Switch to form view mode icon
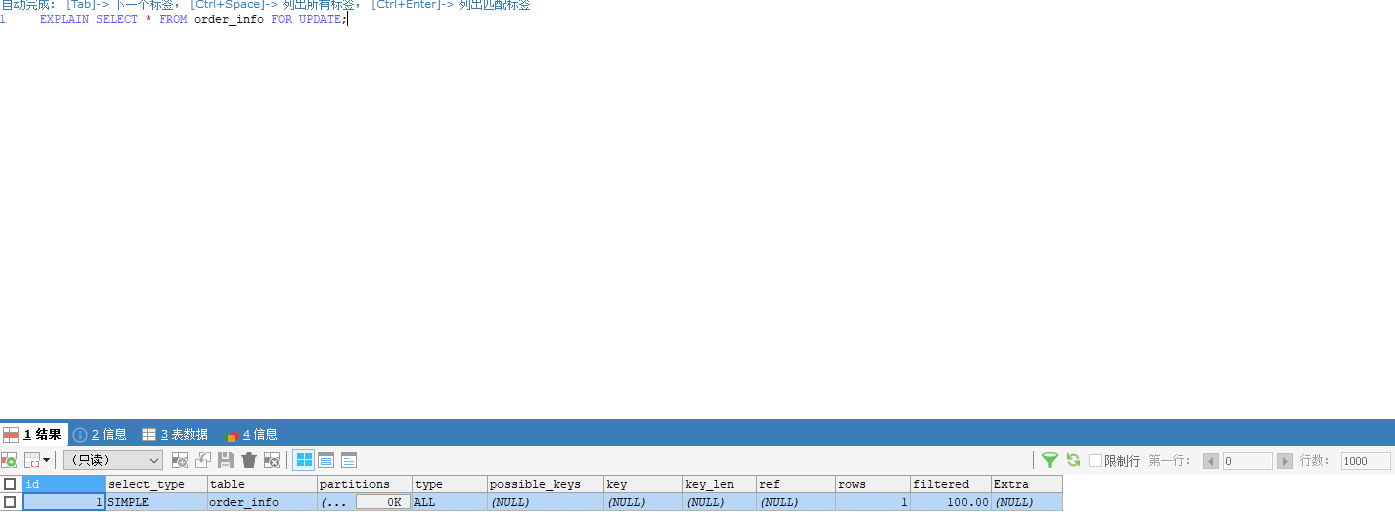This screenshot has width=1395, height=512. click(x=326, y=460)
